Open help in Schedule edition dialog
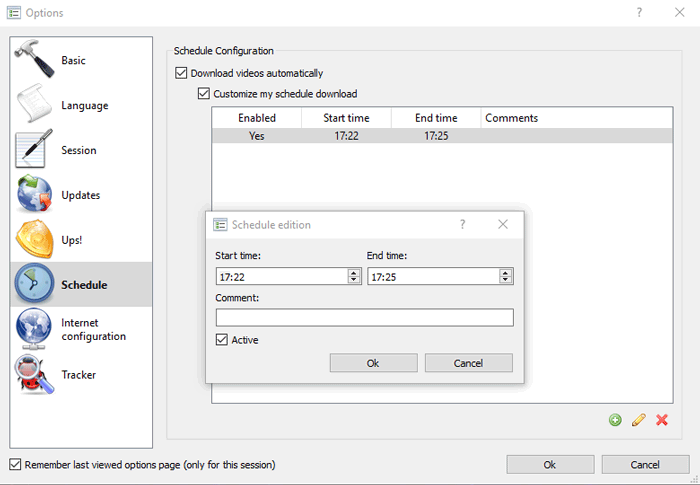Viewport: 700px width, 485px height. pos(462,224)
